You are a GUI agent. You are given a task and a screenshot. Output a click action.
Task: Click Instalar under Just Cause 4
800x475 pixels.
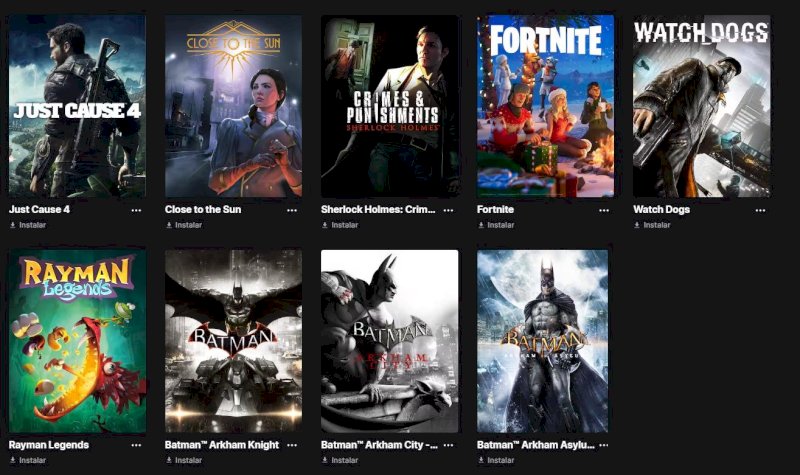point(28,225)
